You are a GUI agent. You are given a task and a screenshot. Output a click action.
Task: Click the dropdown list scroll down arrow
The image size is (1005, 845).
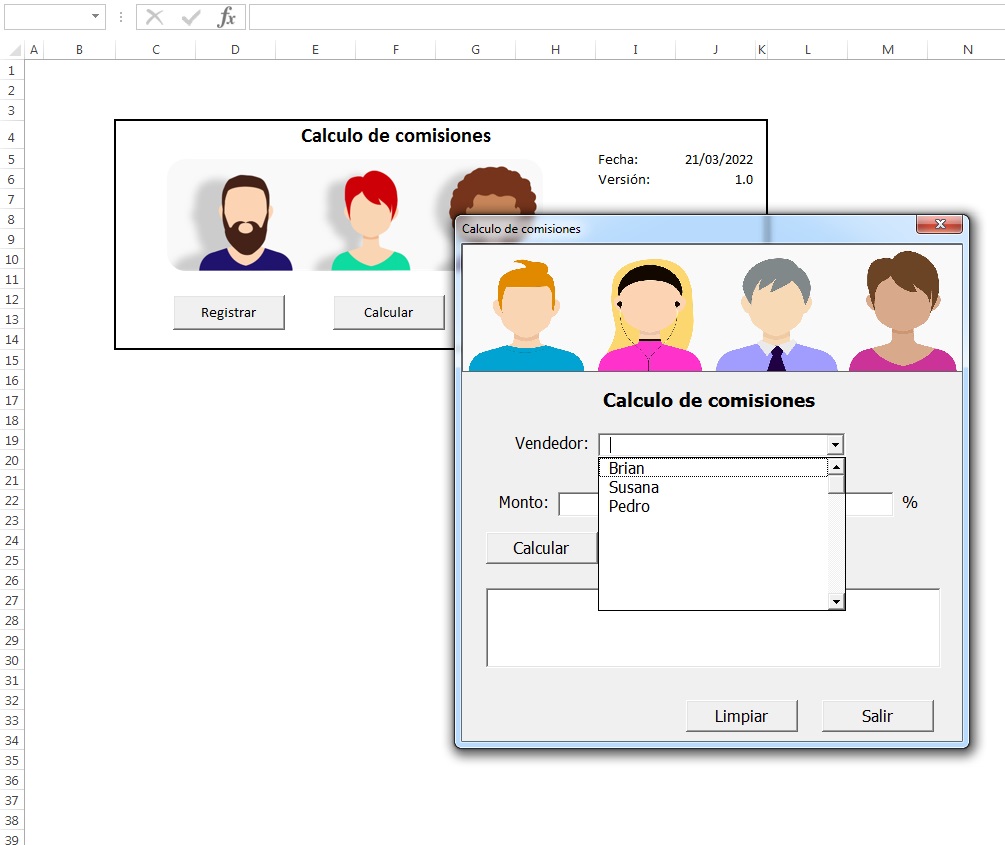point(836,601)
